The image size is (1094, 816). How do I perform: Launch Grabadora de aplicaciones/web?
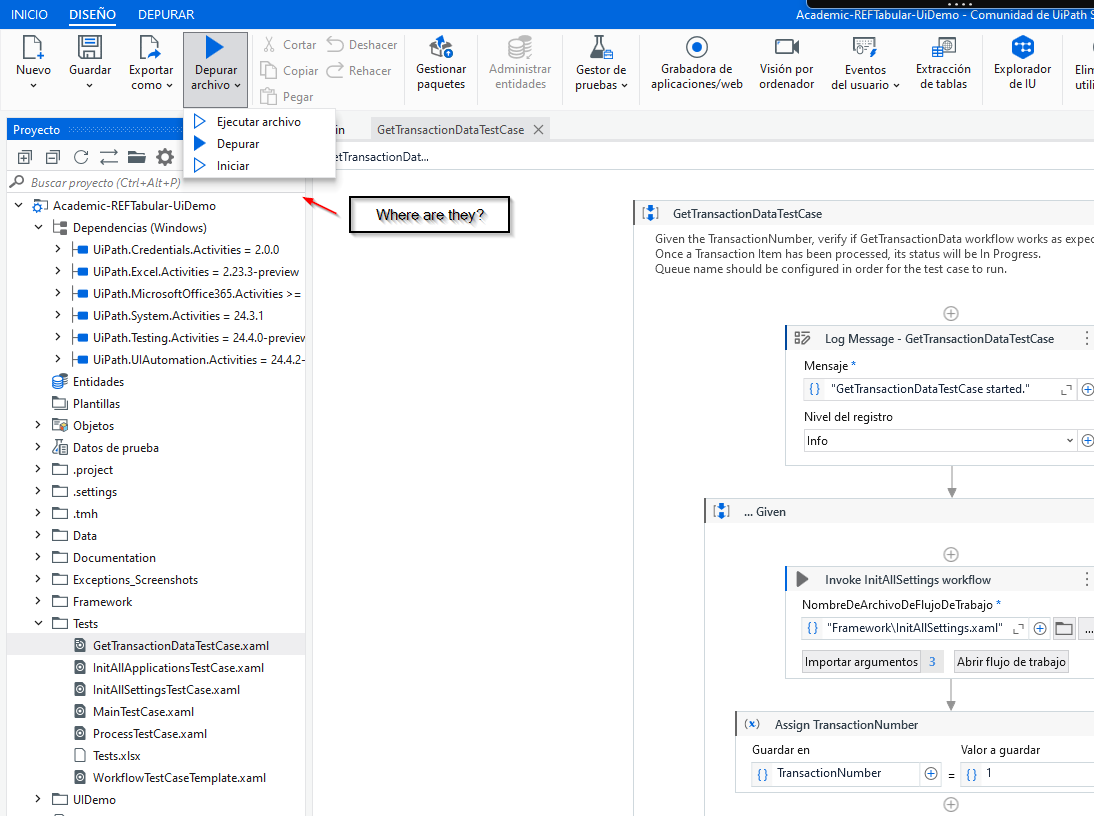click(x=696, y=63)
